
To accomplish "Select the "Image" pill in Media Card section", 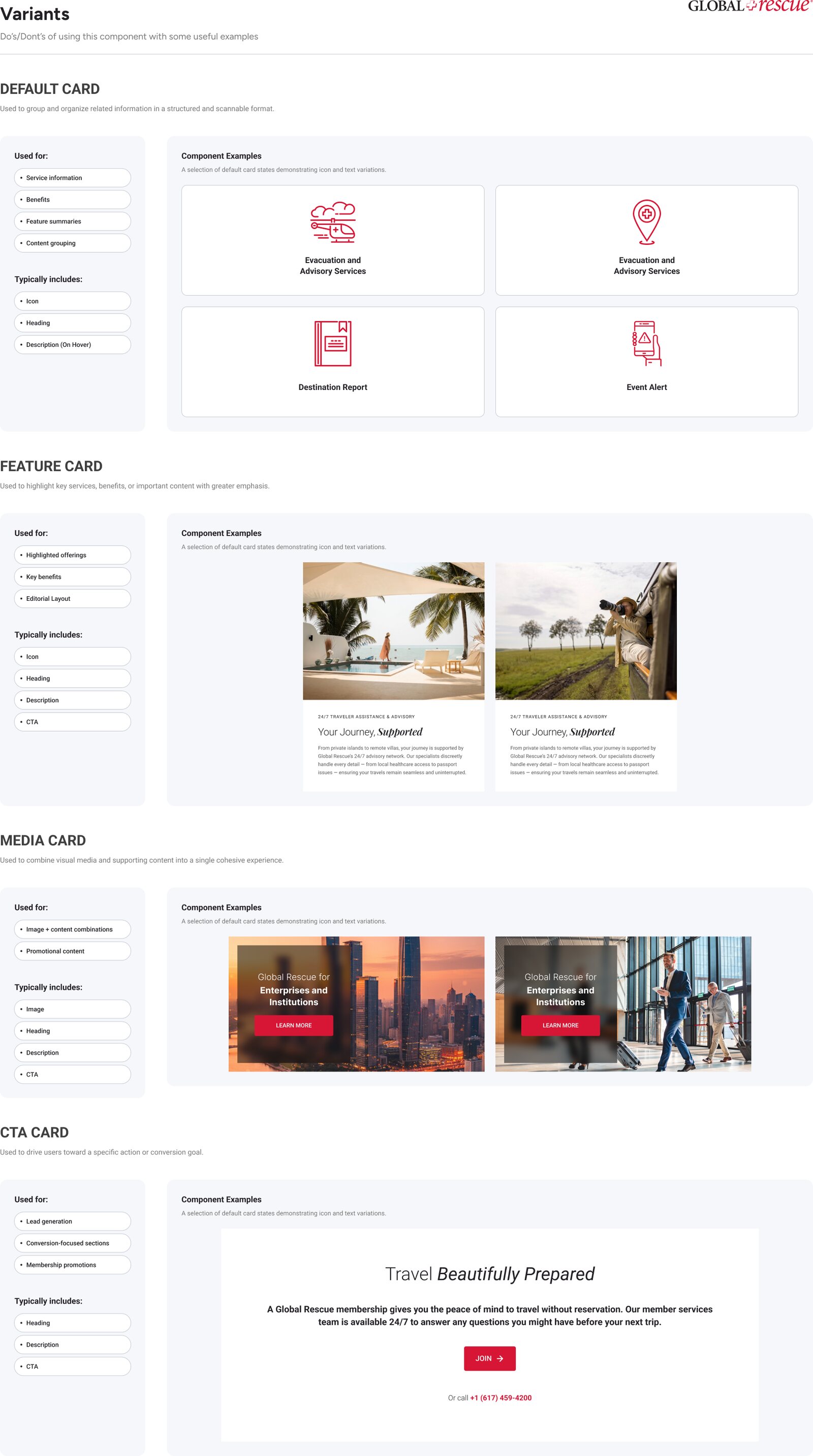I will click(72, 1009).
